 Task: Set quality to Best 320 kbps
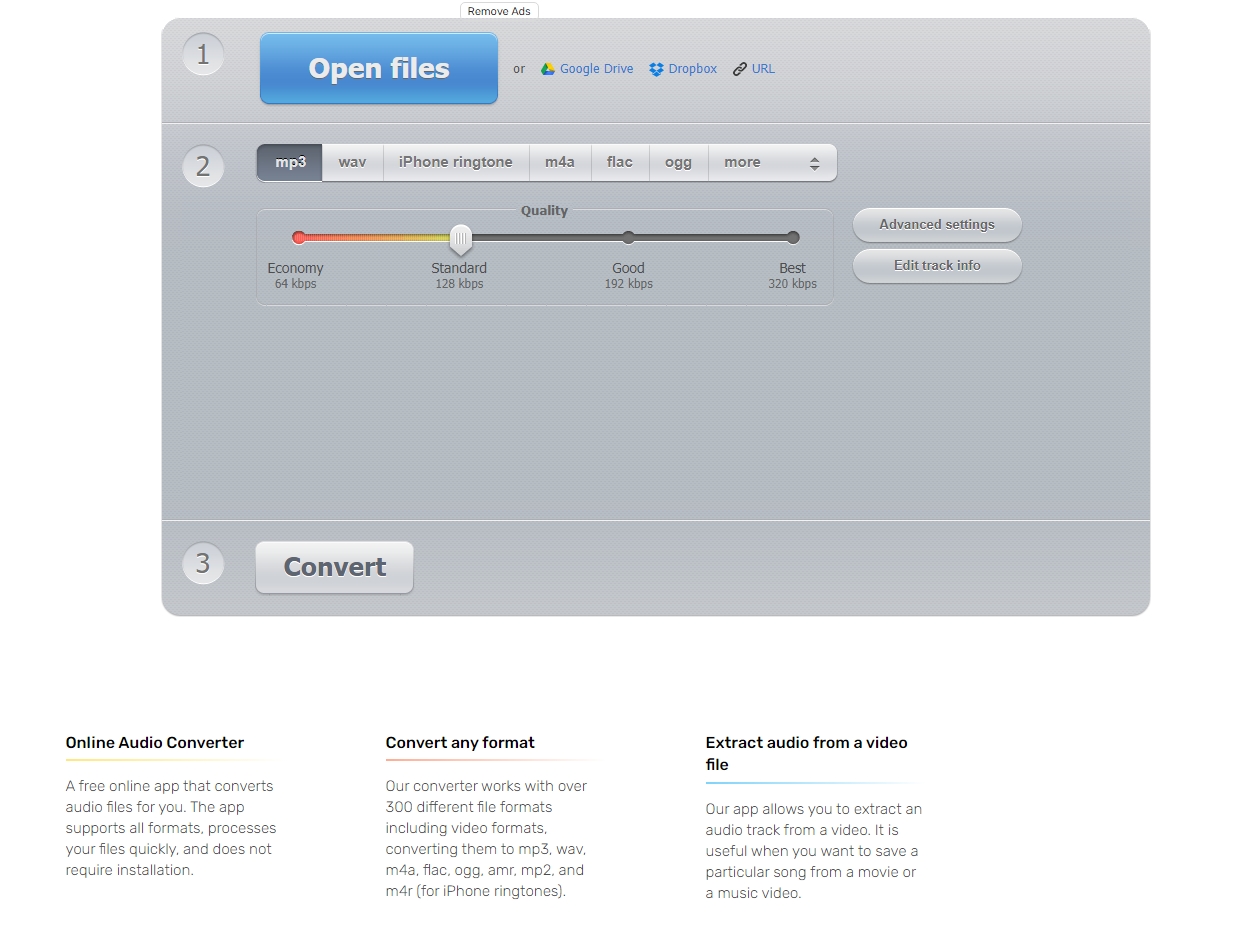point(792,238)
